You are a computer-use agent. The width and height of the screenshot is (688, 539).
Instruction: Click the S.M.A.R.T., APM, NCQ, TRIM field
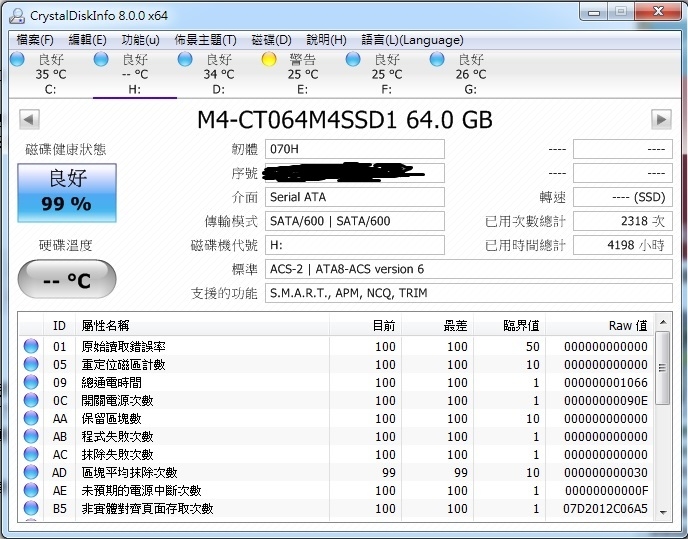pos(469,293)
